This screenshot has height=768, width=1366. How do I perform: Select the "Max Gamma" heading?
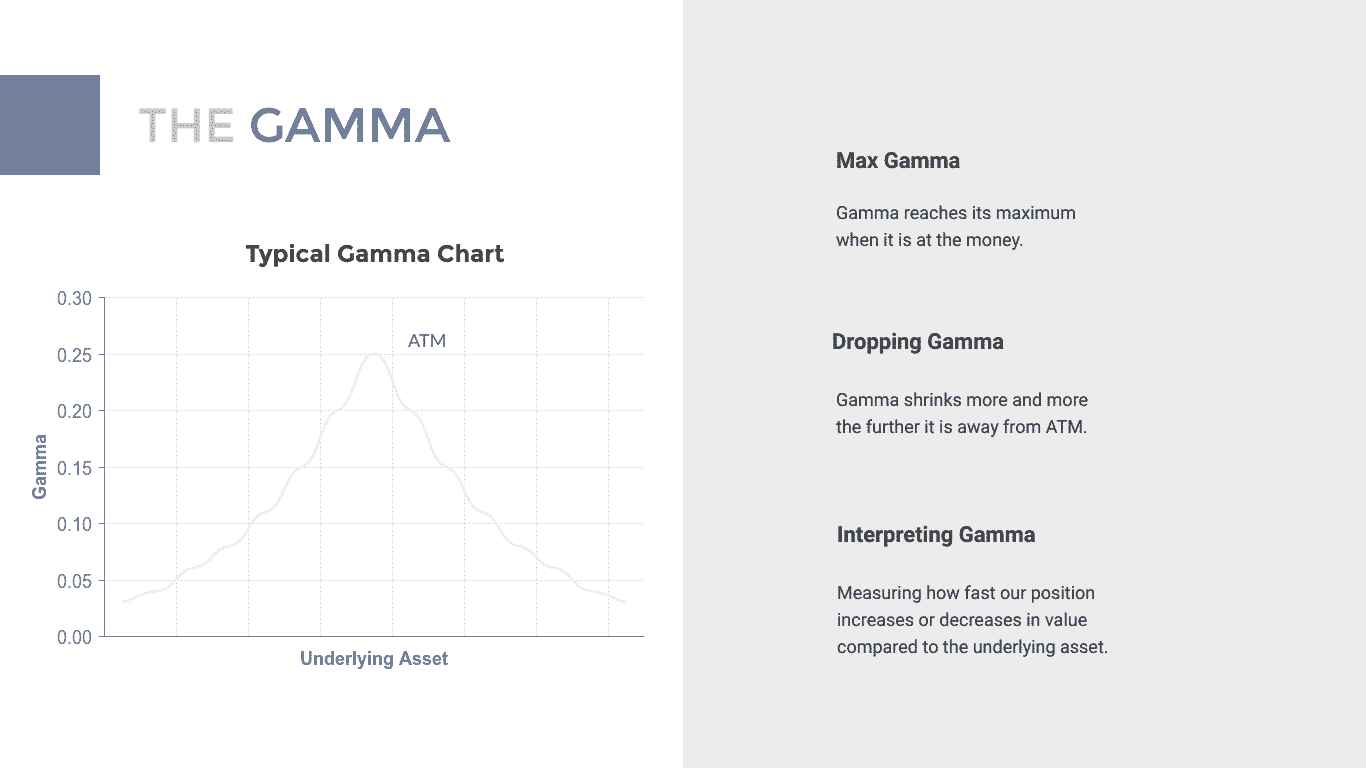click(x=898, y=161)
